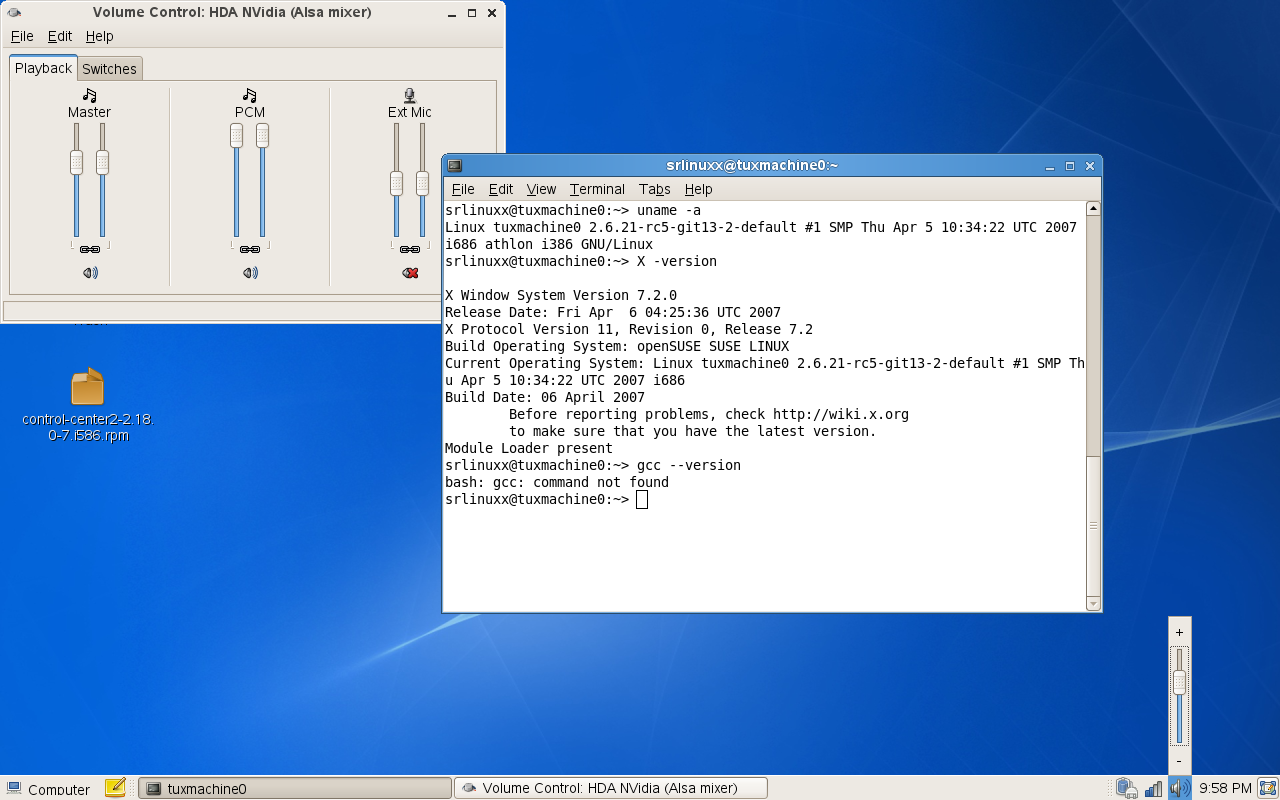Viewport: 1280px width, 800px height.
Task: Click the terminal scrollbar down arrow
Action: tap(1093, 603)
